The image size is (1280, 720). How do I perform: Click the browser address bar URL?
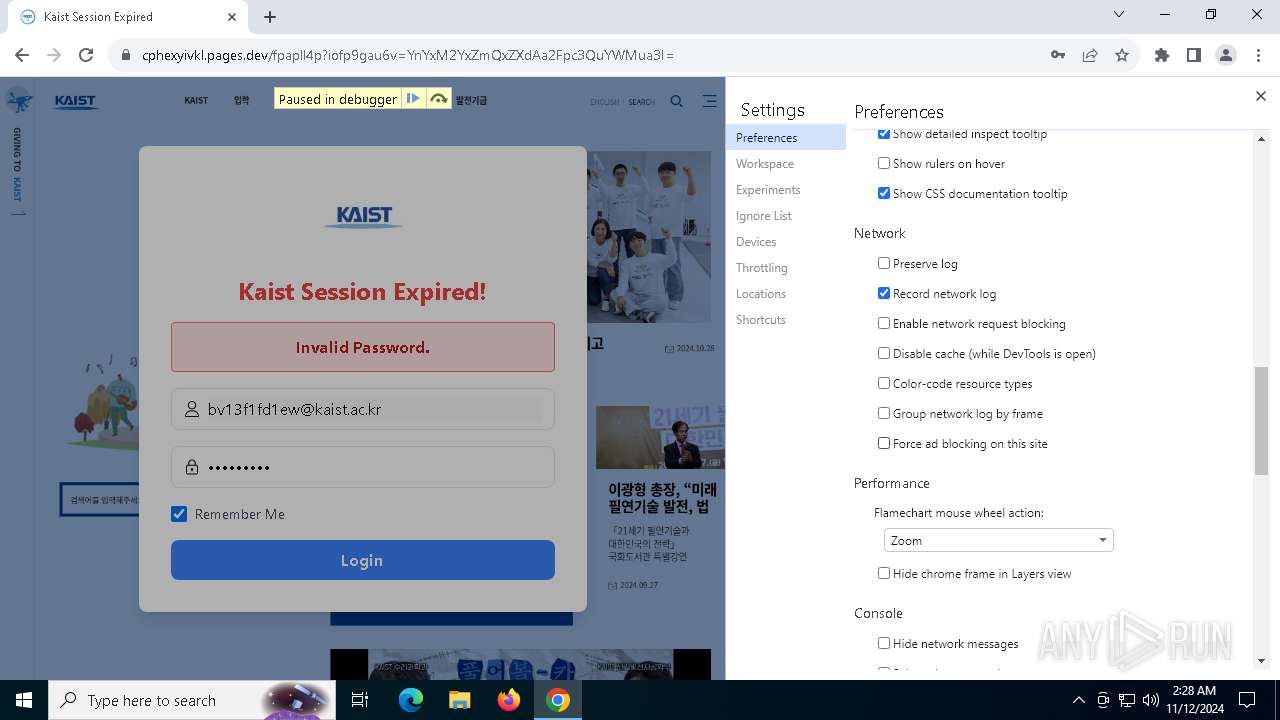[408, 55]
